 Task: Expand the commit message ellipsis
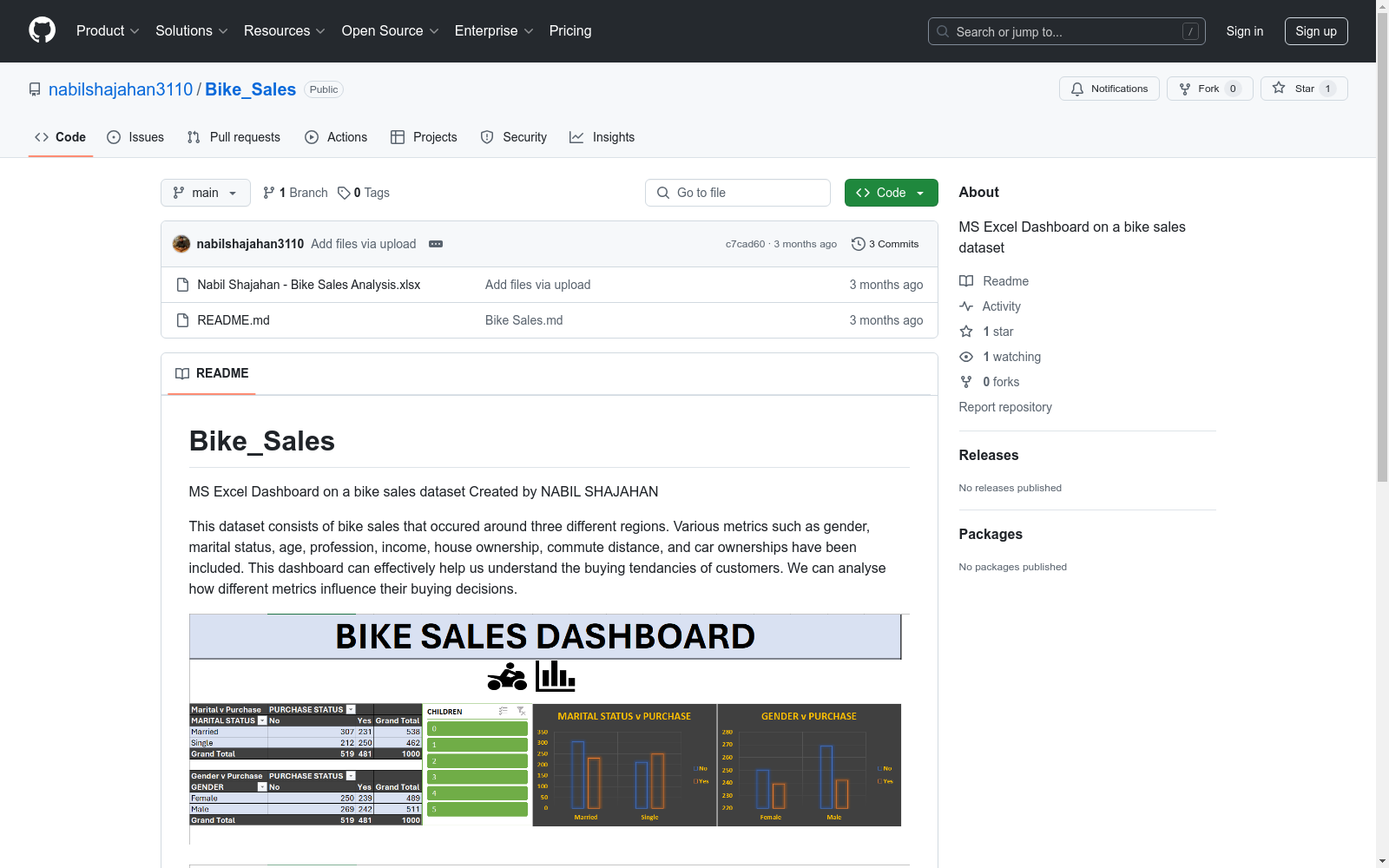(436, 244)
